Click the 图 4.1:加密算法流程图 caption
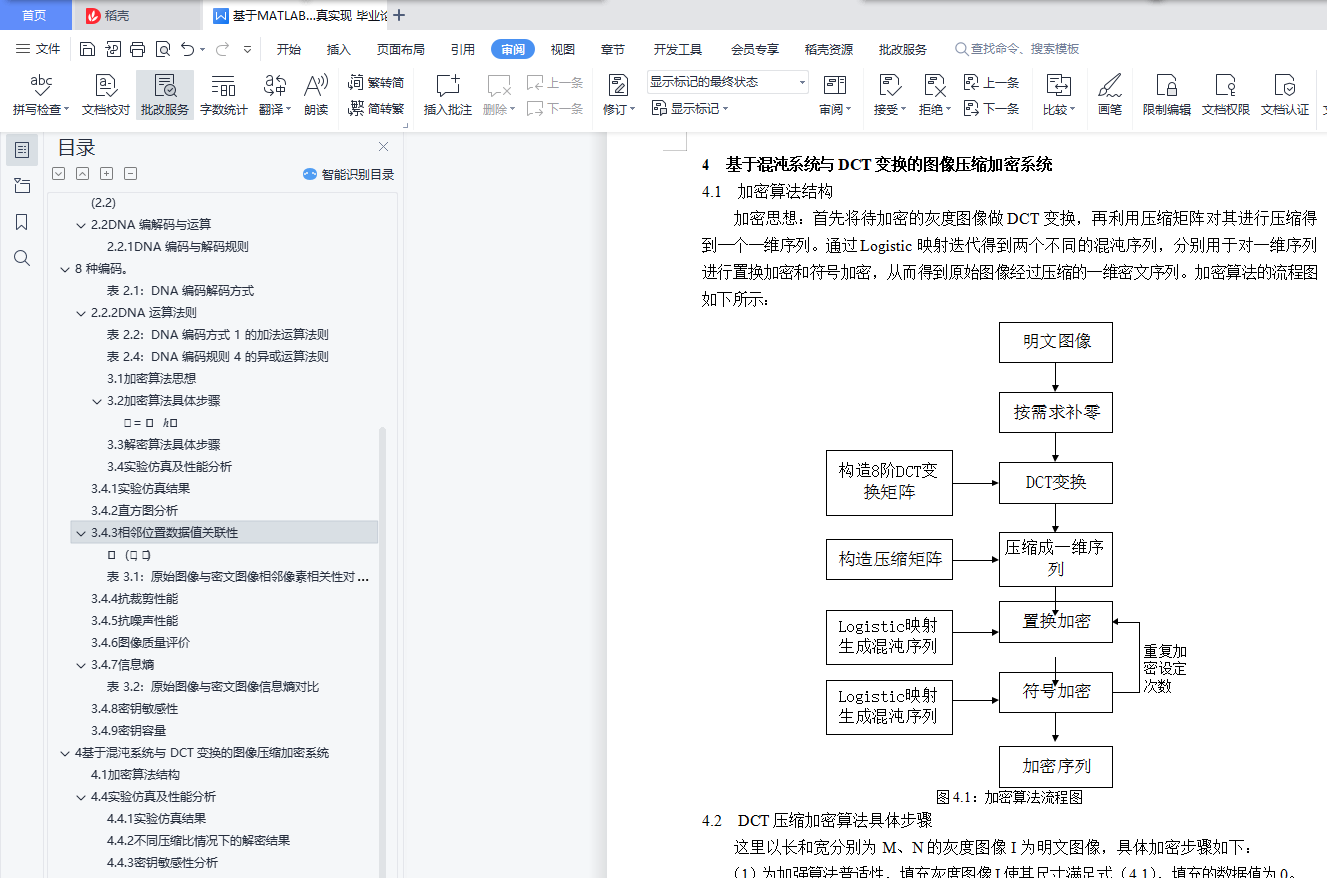Screen dimensions: 1327x878 tap(1010, 798)
